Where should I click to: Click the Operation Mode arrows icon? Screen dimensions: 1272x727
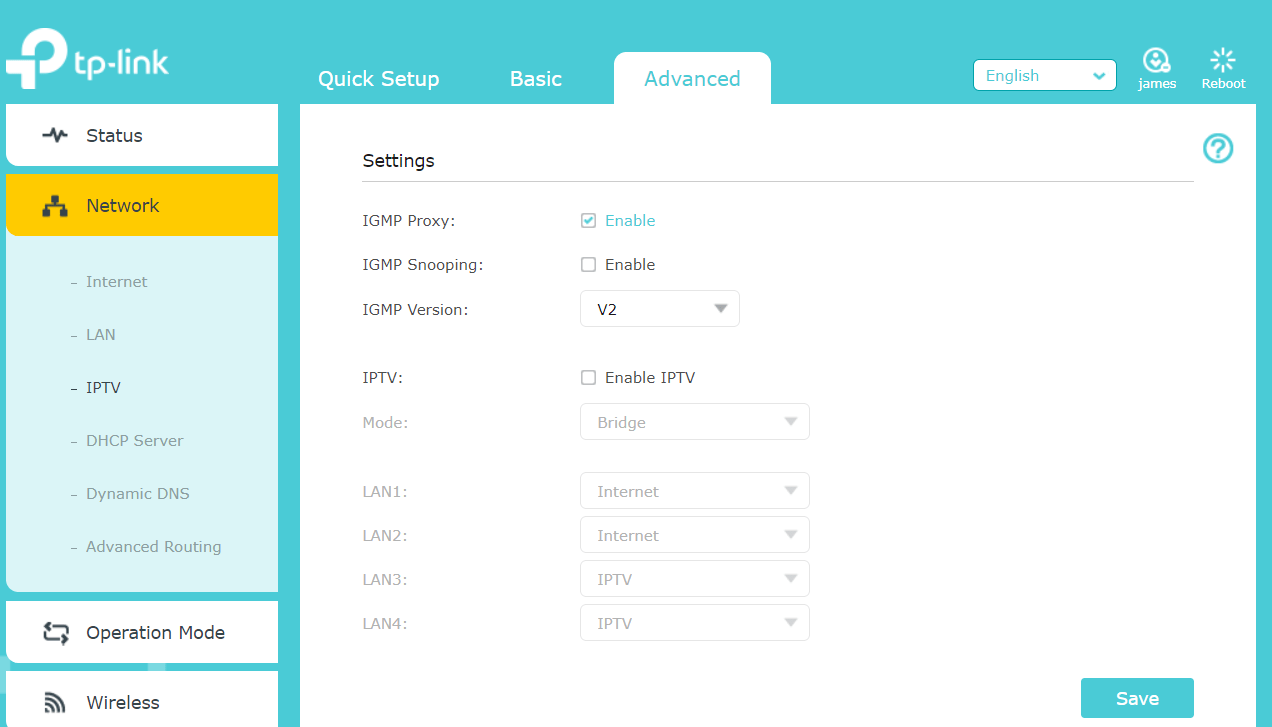55,633
